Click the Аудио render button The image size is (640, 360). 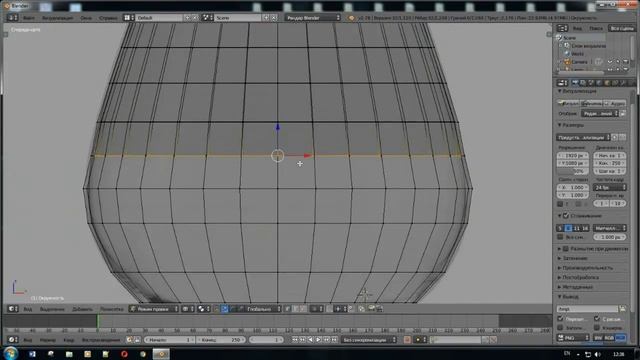(x=615, y=104)
